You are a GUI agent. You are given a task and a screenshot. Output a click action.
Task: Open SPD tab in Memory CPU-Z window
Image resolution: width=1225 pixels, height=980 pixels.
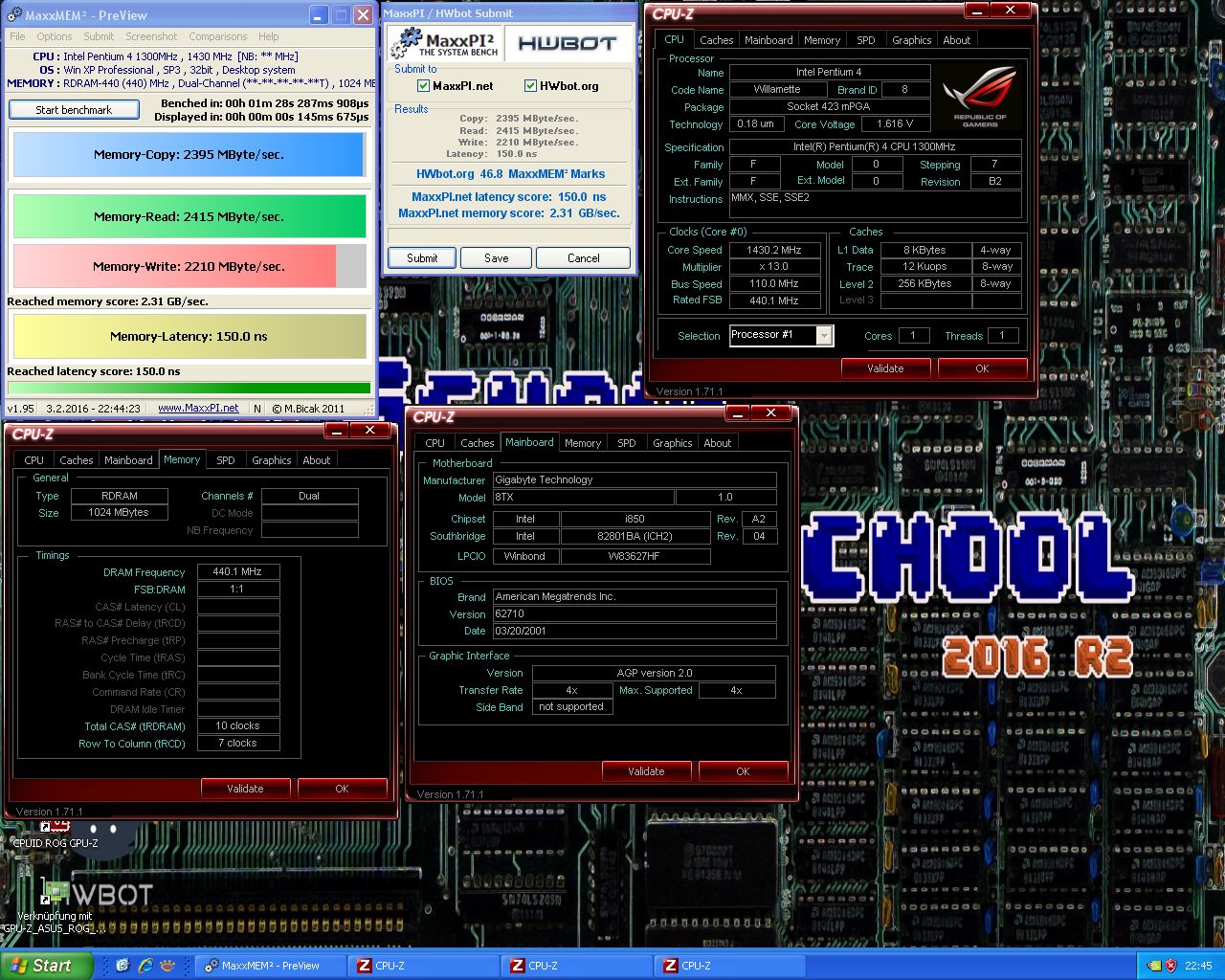[x=226, y=460]
